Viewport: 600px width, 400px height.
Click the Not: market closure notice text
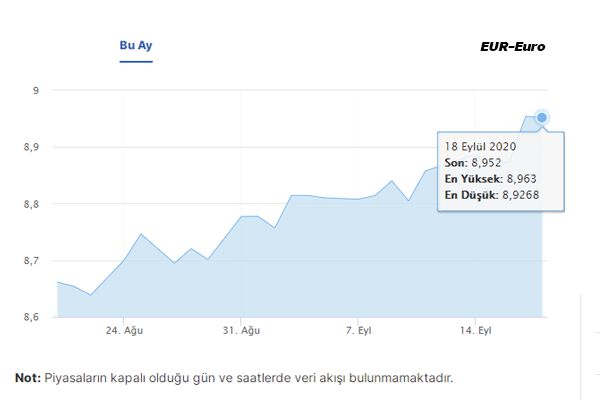(x=234, y=378)
